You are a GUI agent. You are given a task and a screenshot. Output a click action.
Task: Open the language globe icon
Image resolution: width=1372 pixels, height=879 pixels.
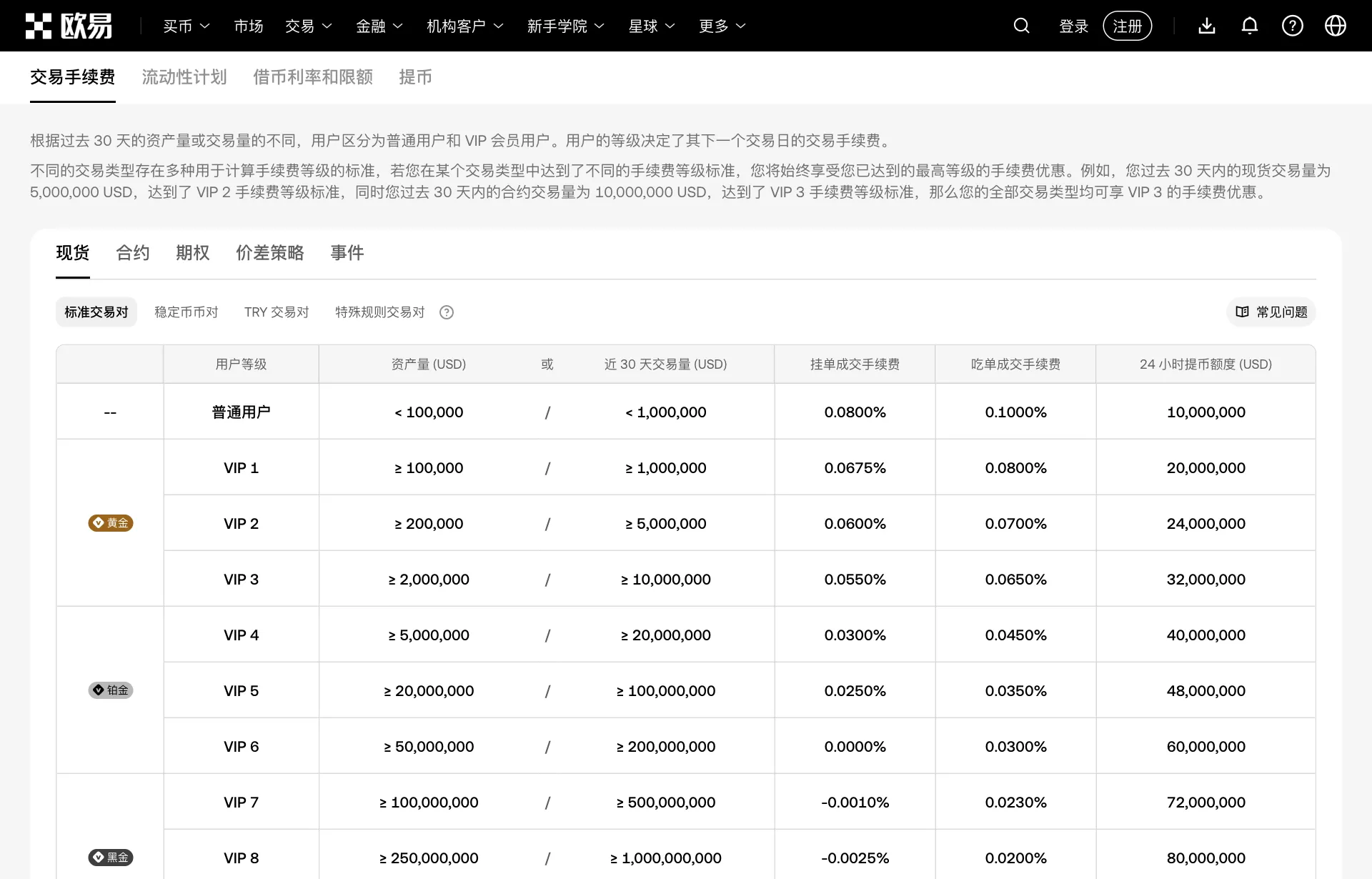(x=1336, y=26)
